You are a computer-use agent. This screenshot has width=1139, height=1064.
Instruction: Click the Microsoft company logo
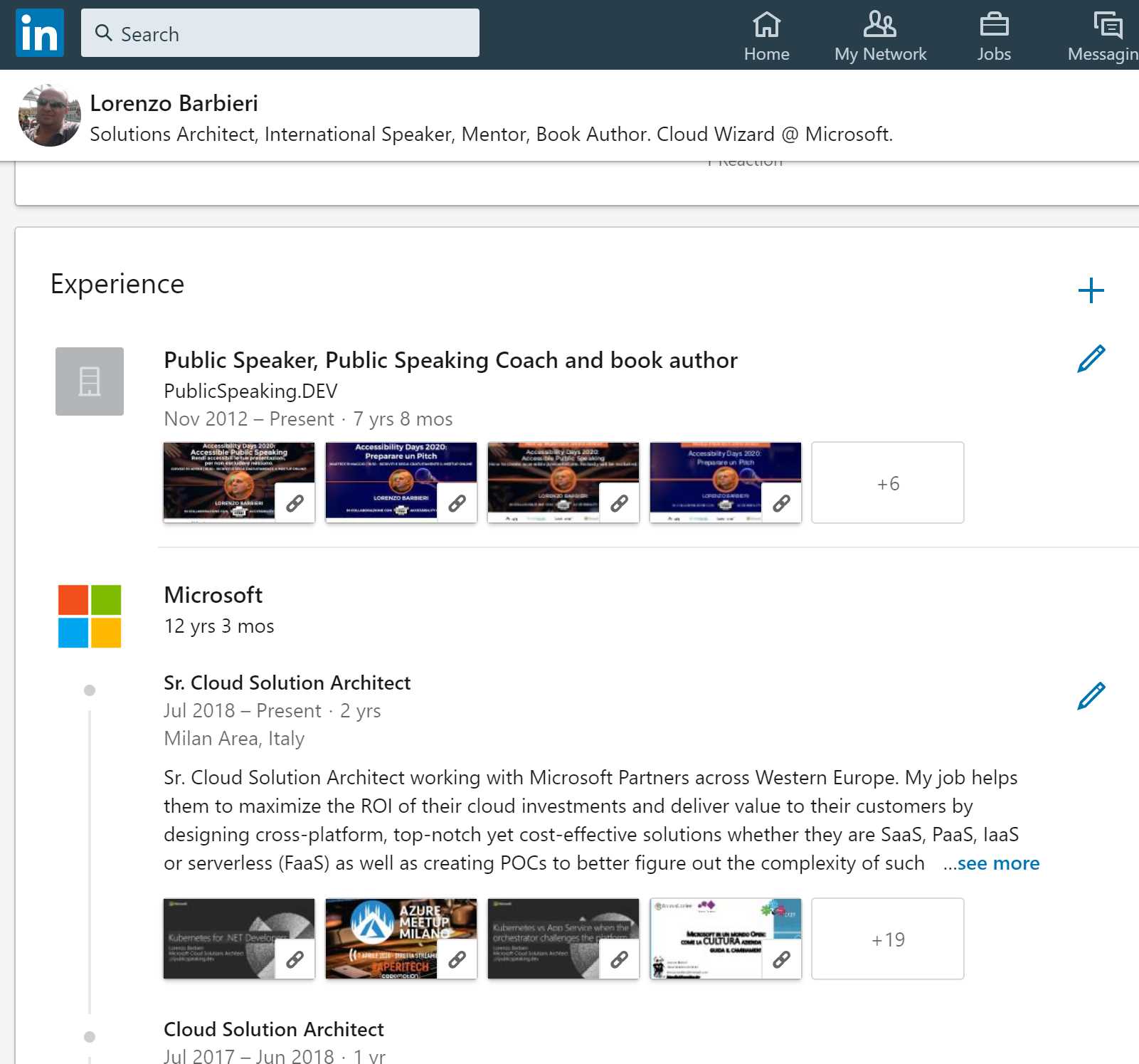[89, 618]
